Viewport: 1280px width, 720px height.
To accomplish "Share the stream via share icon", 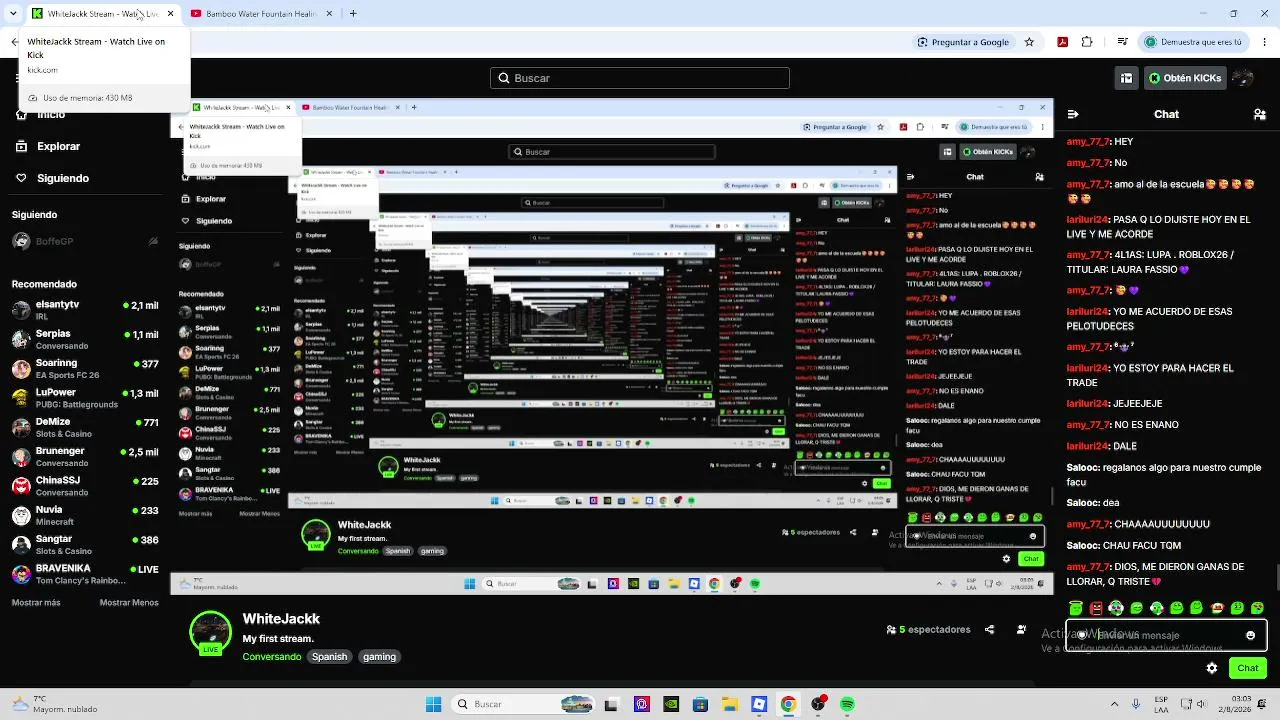I will pyautogui.click(x=989, y=630).
